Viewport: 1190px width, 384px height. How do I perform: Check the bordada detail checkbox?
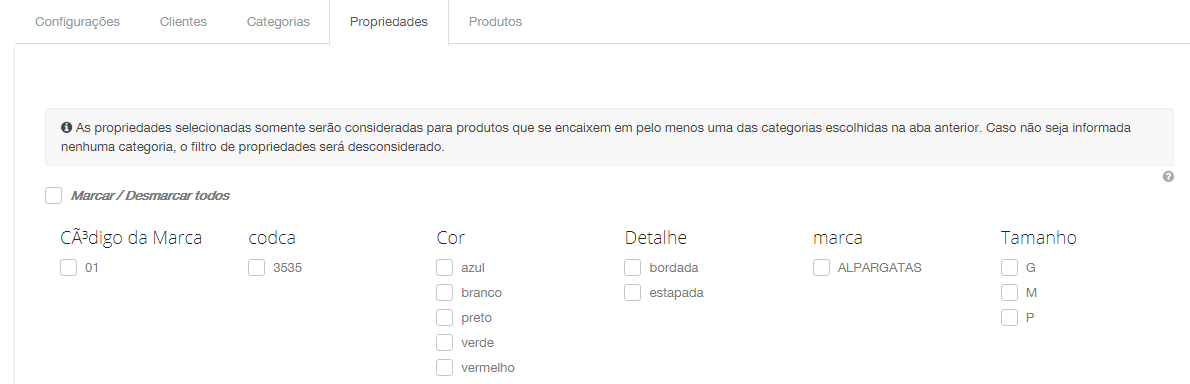tap(633, 268)
